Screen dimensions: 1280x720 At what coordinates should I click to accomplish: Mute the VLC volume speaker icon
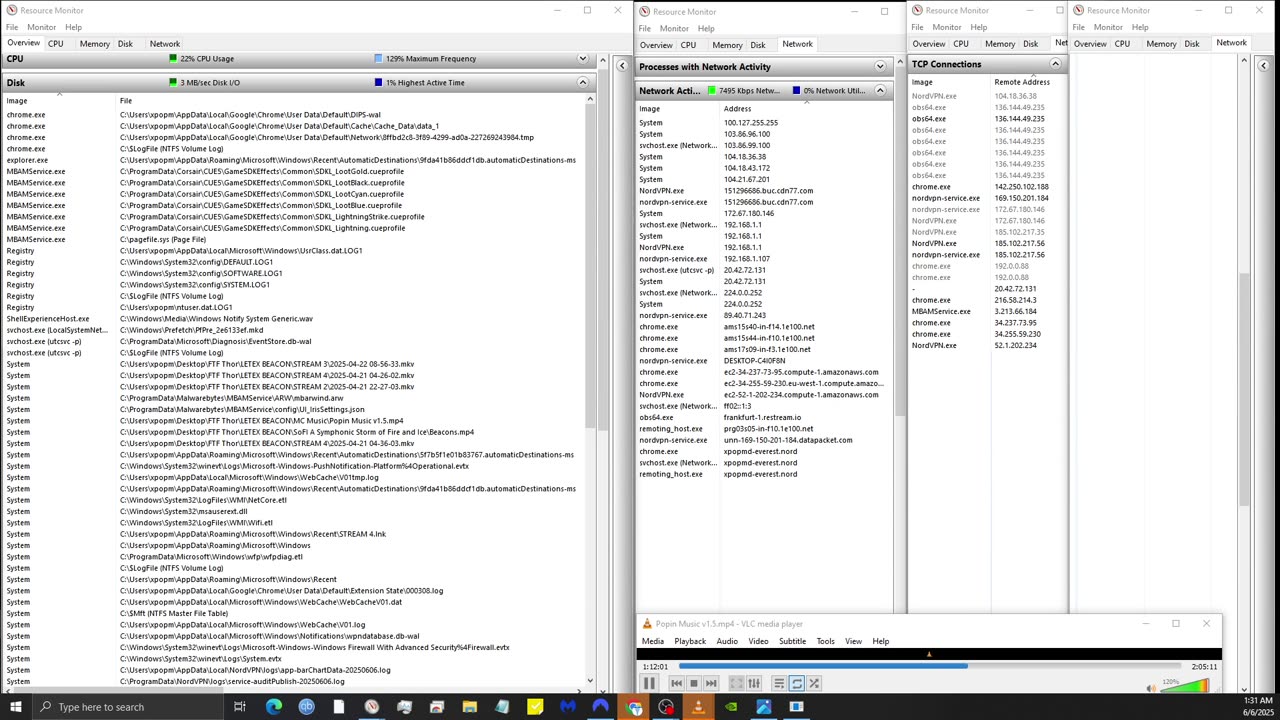pos(1151,687)
